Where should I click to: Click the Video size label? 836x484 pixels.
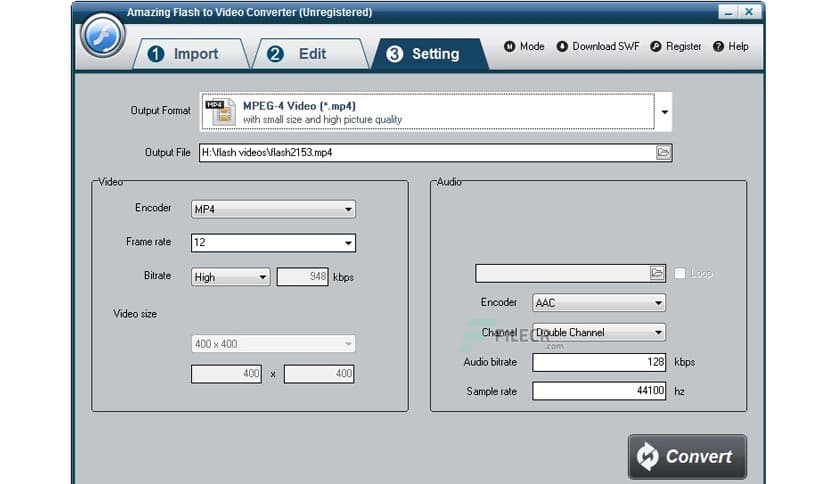(135, 314)
